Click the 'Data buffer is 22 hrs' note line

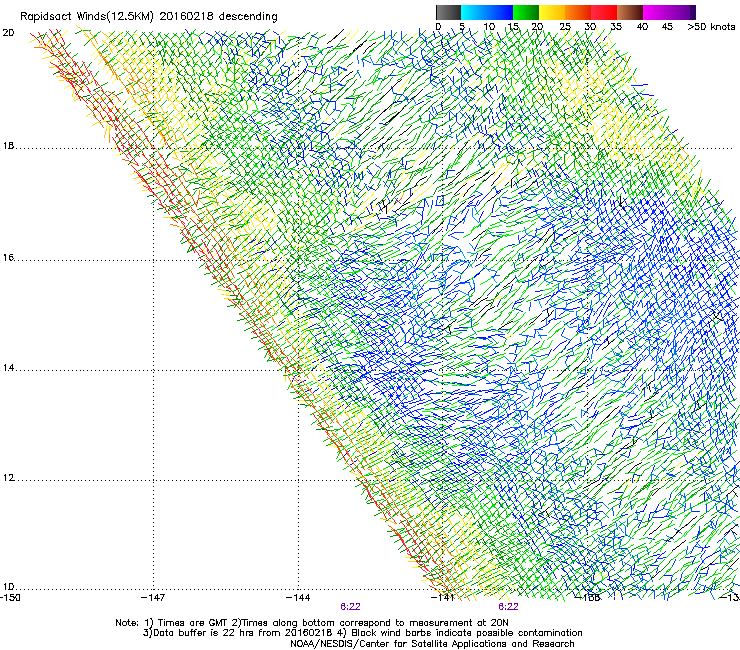tap(362, 633)
